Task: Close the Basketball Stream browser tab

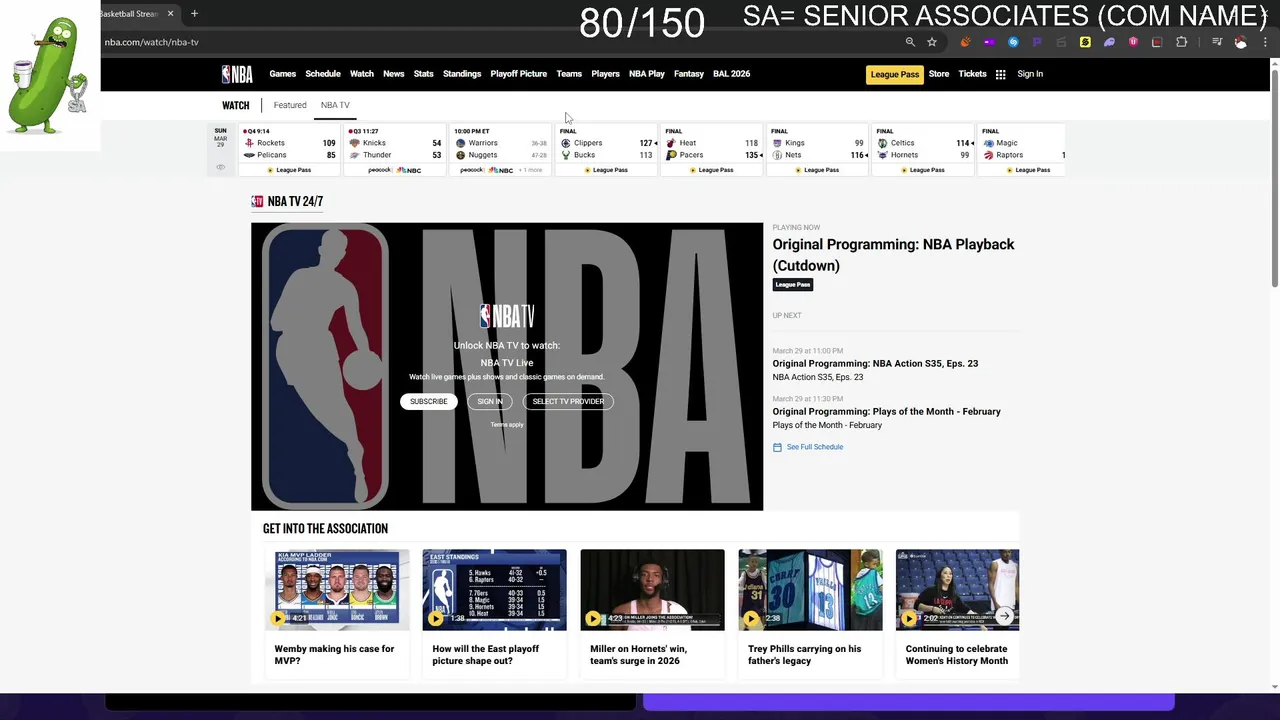Action: [170, 14]
